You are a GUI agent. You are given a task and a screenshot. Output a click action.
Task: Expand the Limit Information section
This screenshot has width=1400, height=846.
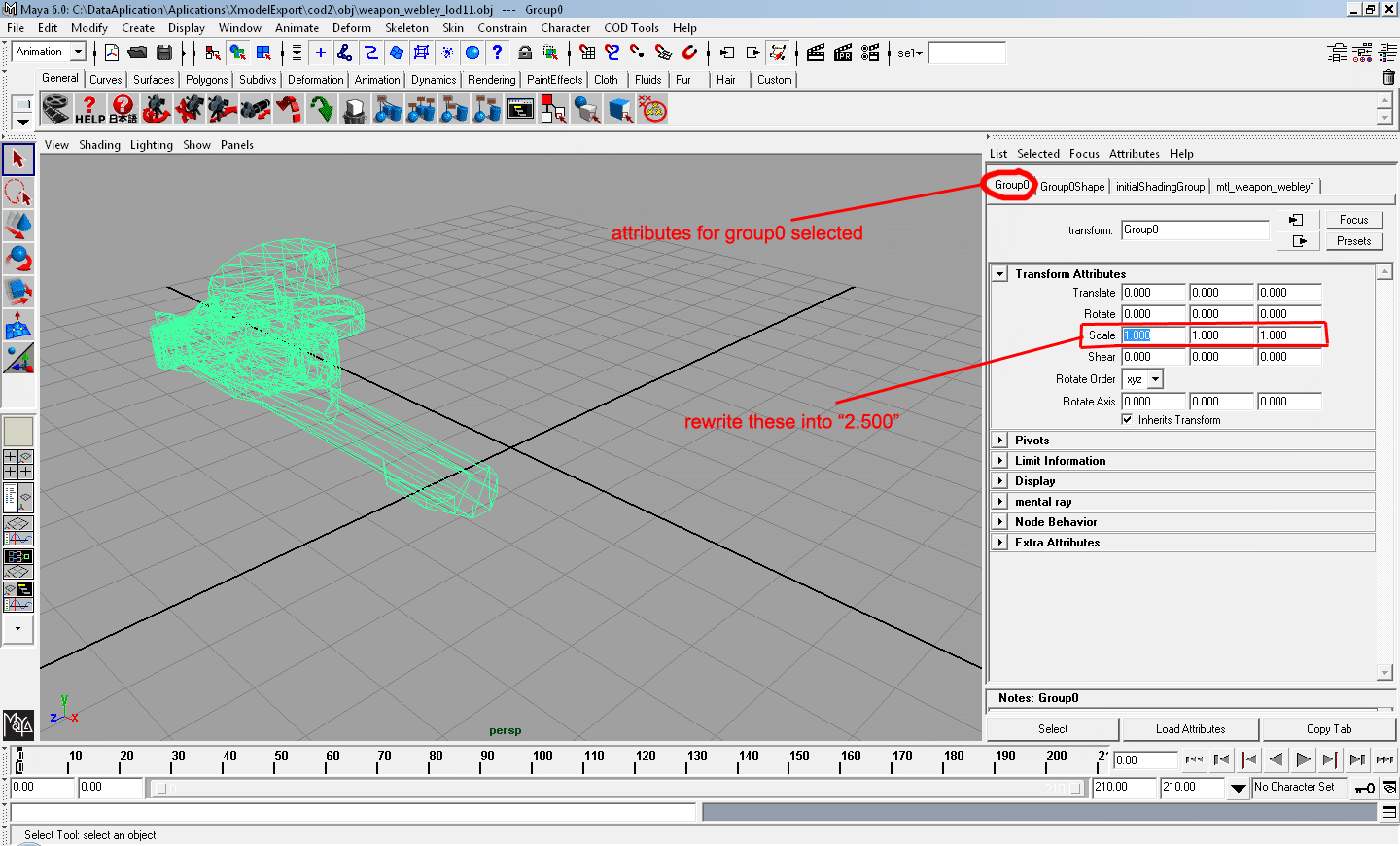pos(999,461)
